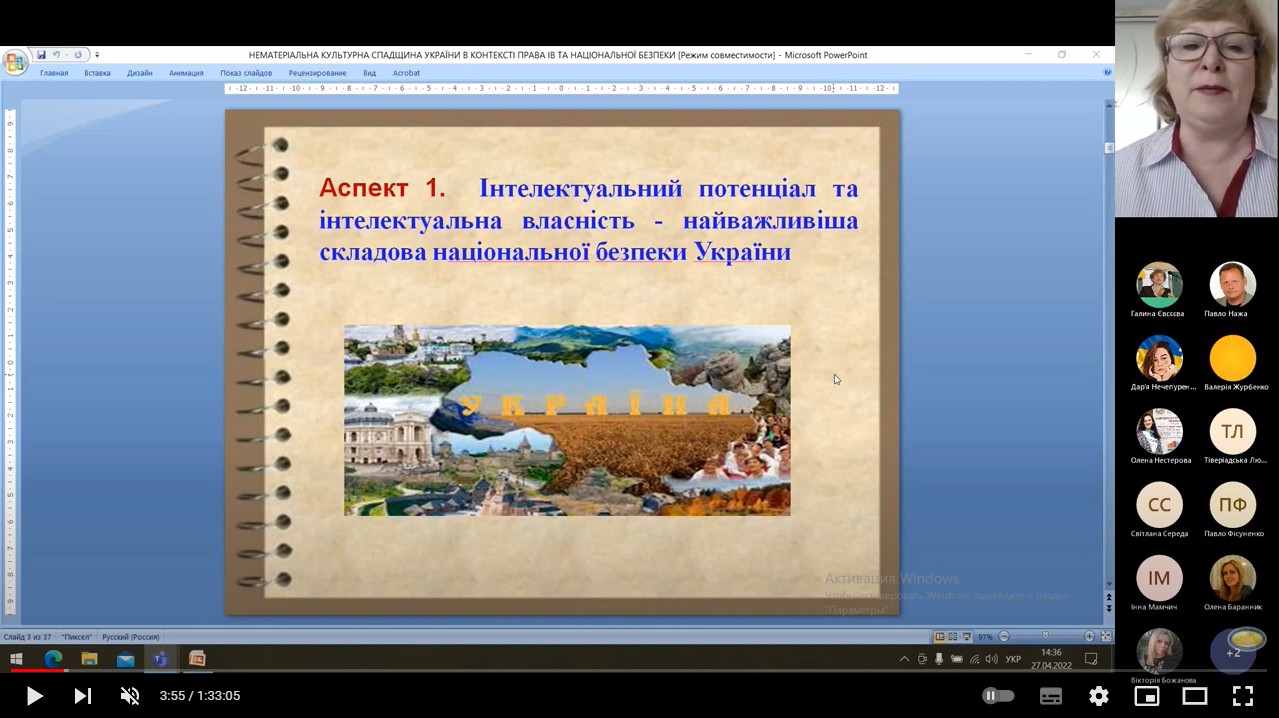Image resolution: width=1279 pixels, height=718 pixels.
Task: Open the video settings gear
Action: 1099,696
